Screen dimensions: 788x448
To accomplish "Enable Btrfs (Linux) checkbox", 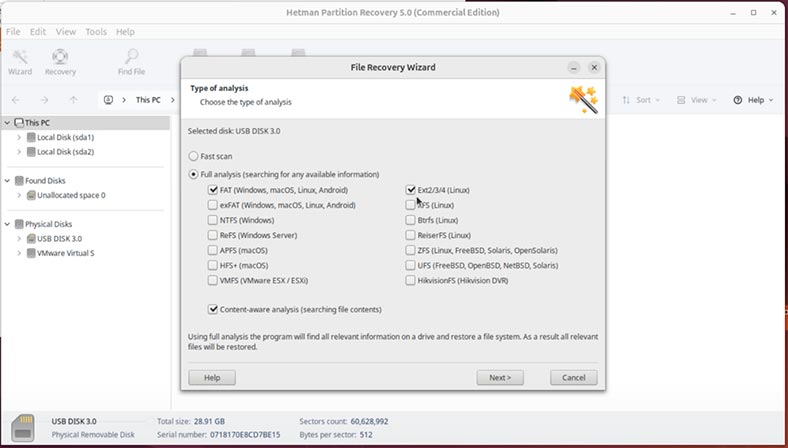I will pyautogui.click(x=411, y=220).
